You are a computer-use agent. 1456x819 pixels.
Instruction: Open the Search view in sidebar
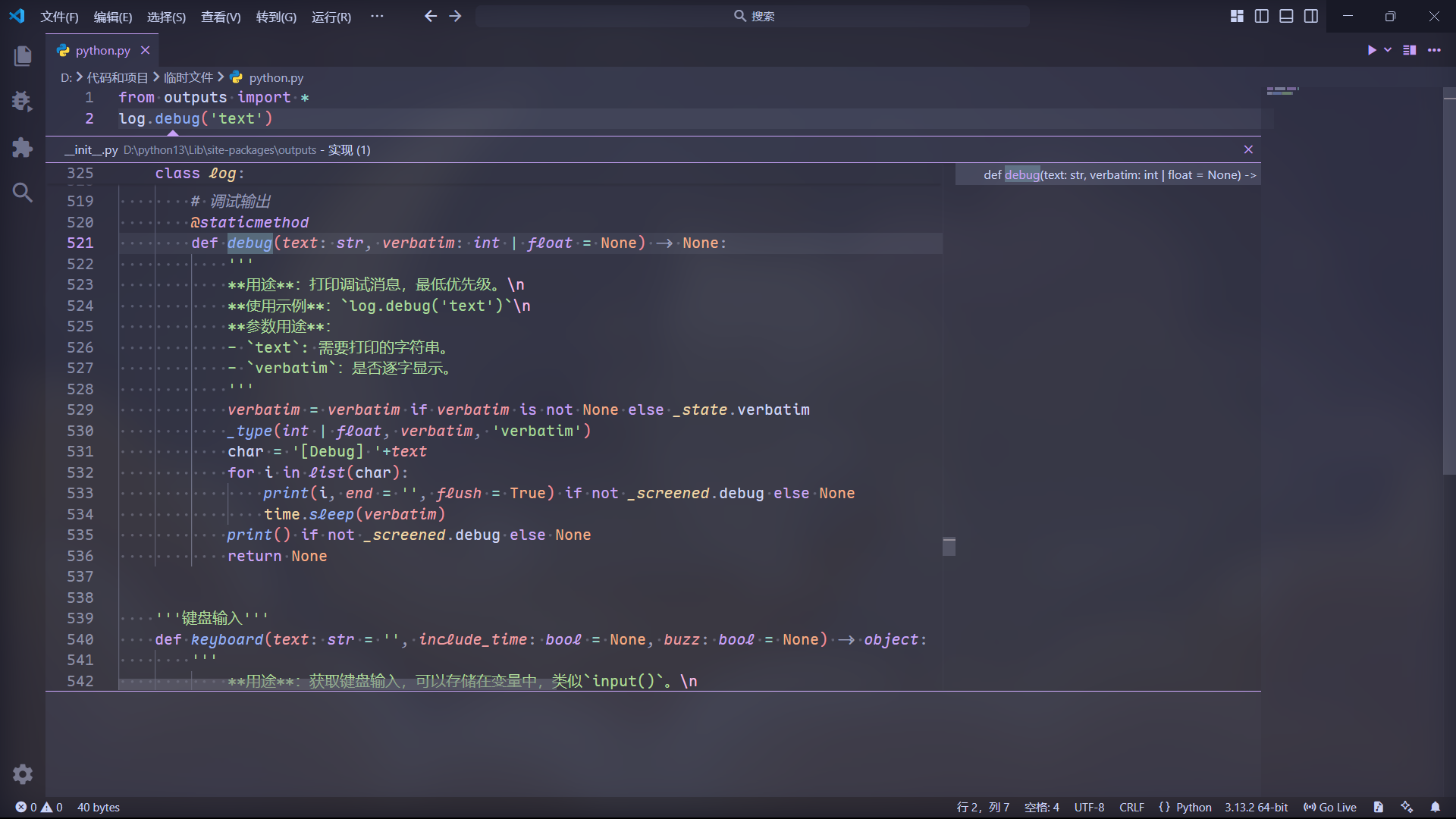pyautogui.click(x=23, y=193)
